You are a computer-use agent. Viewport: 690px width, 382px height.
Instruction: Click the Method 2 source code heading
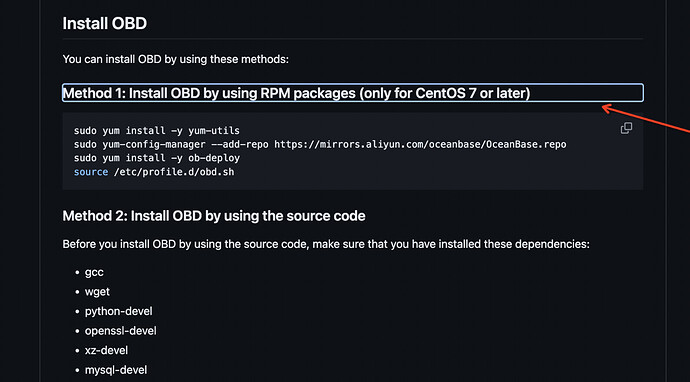pos(214,216)
